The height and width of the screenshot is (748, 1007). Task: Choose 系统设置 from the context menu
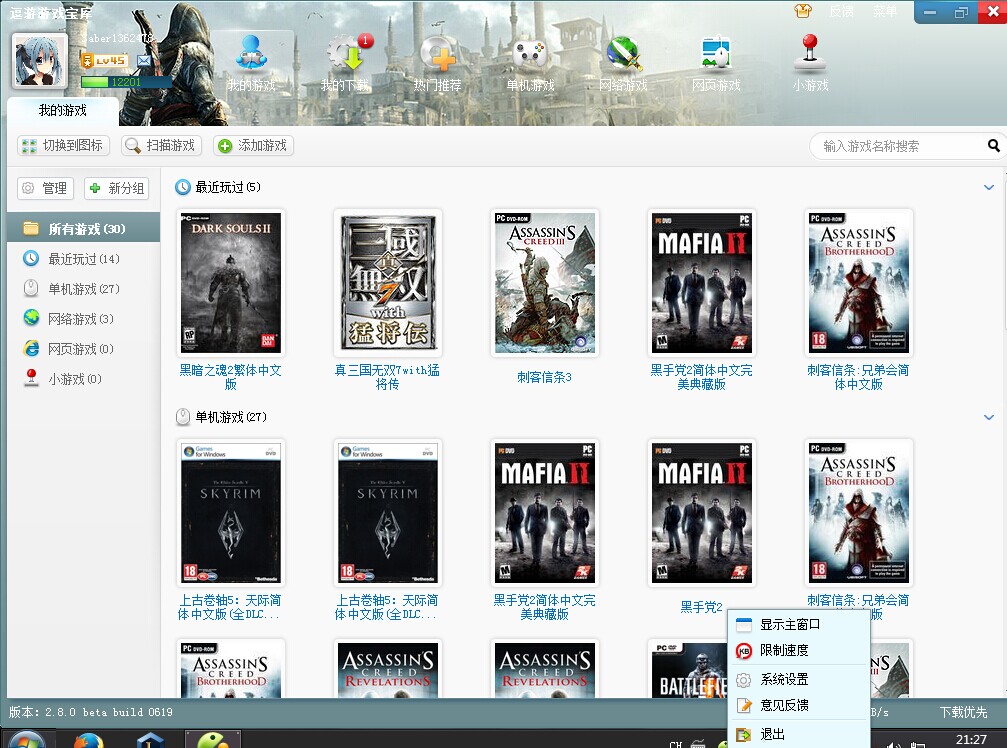pos(799,679)
